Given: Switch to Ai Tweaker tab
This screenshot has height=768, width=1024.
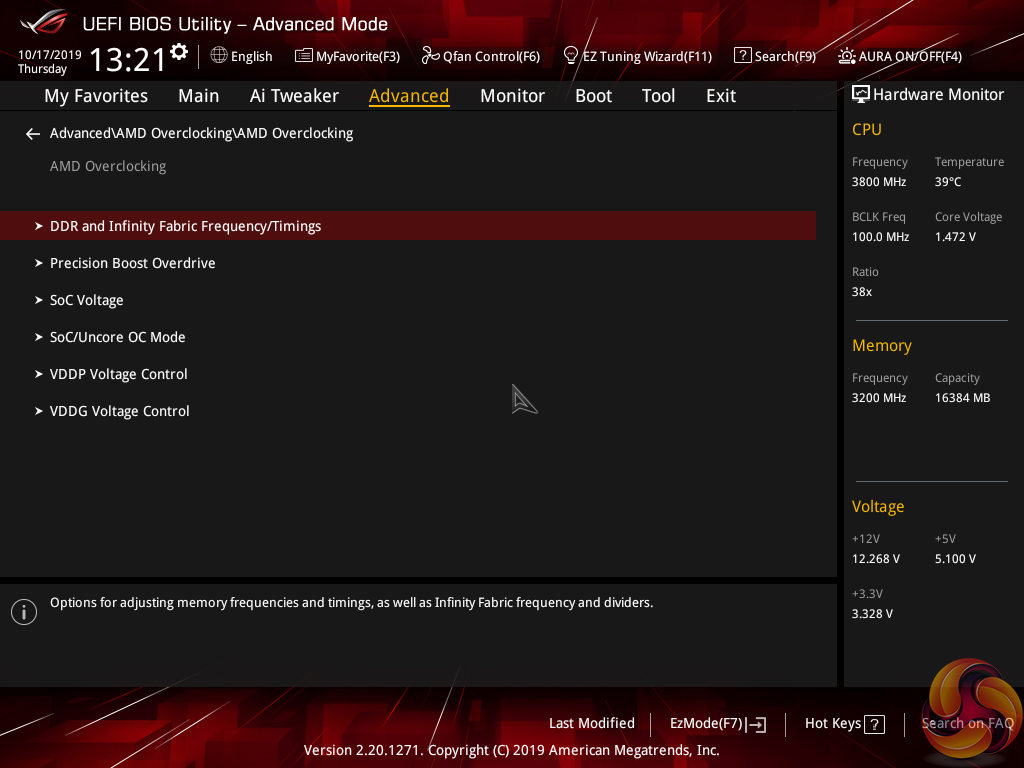Looking at the screenshot, I should (294, 96).
